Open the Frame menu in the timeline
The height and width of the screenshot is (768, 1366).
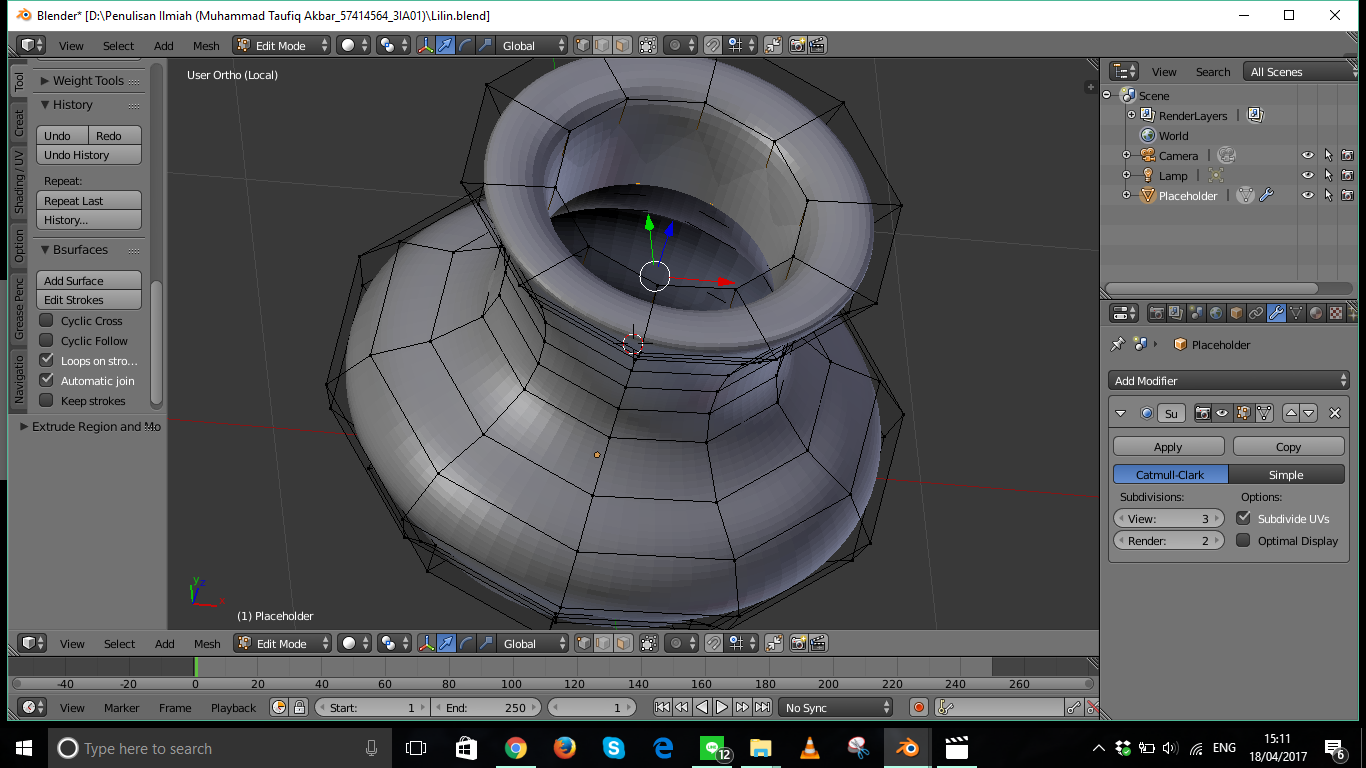[x=175, y=708]
